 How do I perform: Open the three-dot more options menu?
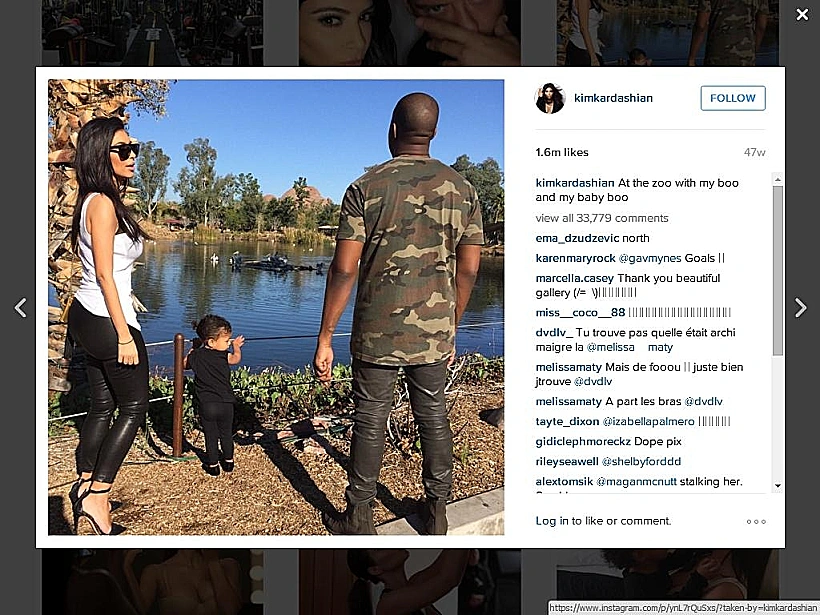[756, 521]
